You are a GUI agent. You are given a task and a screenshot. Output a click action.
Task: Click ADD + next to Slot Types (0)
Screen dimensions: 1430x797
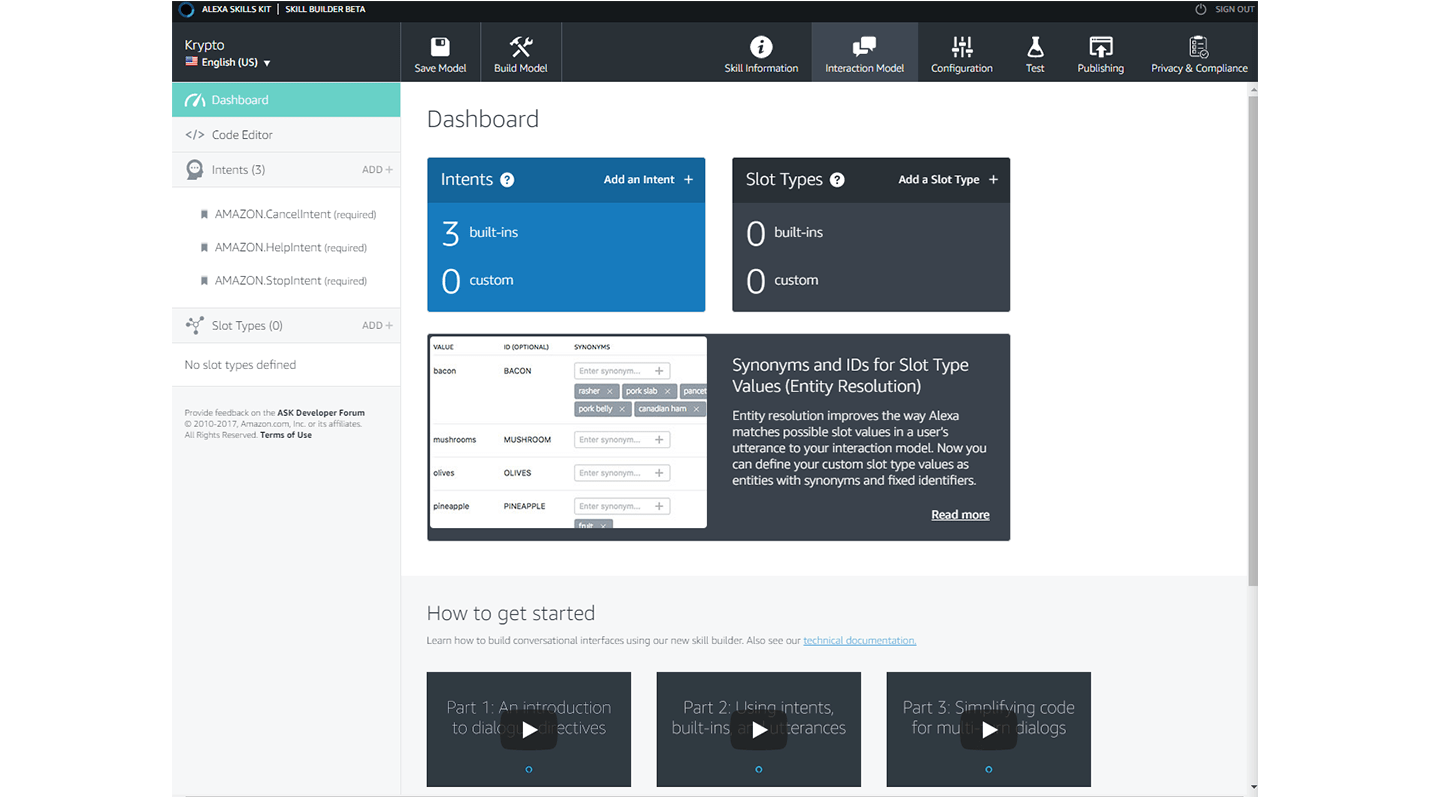(377, 326)
